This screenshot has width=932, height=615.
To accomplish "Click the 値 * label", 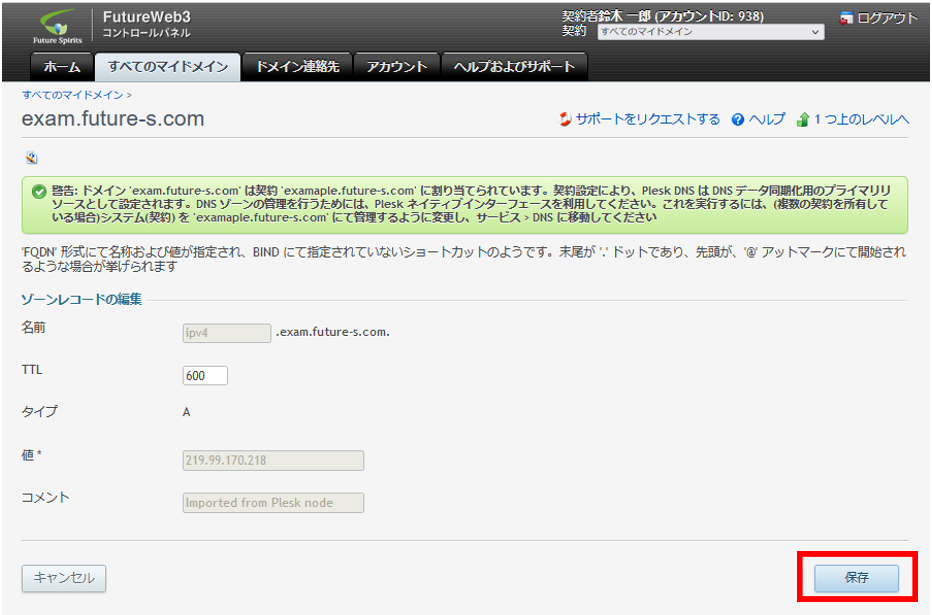I will [32, 455].
